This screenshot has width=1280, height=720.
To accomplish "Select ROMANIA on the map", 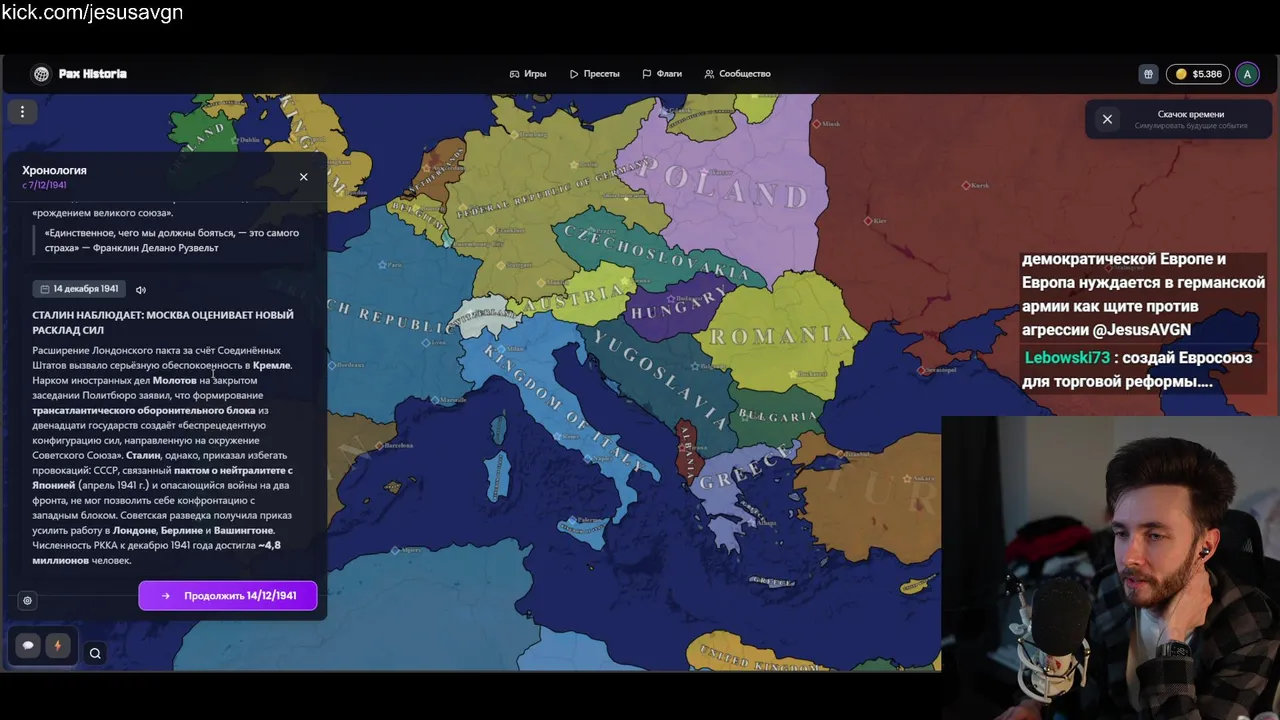I will click(x=783, y=335).
